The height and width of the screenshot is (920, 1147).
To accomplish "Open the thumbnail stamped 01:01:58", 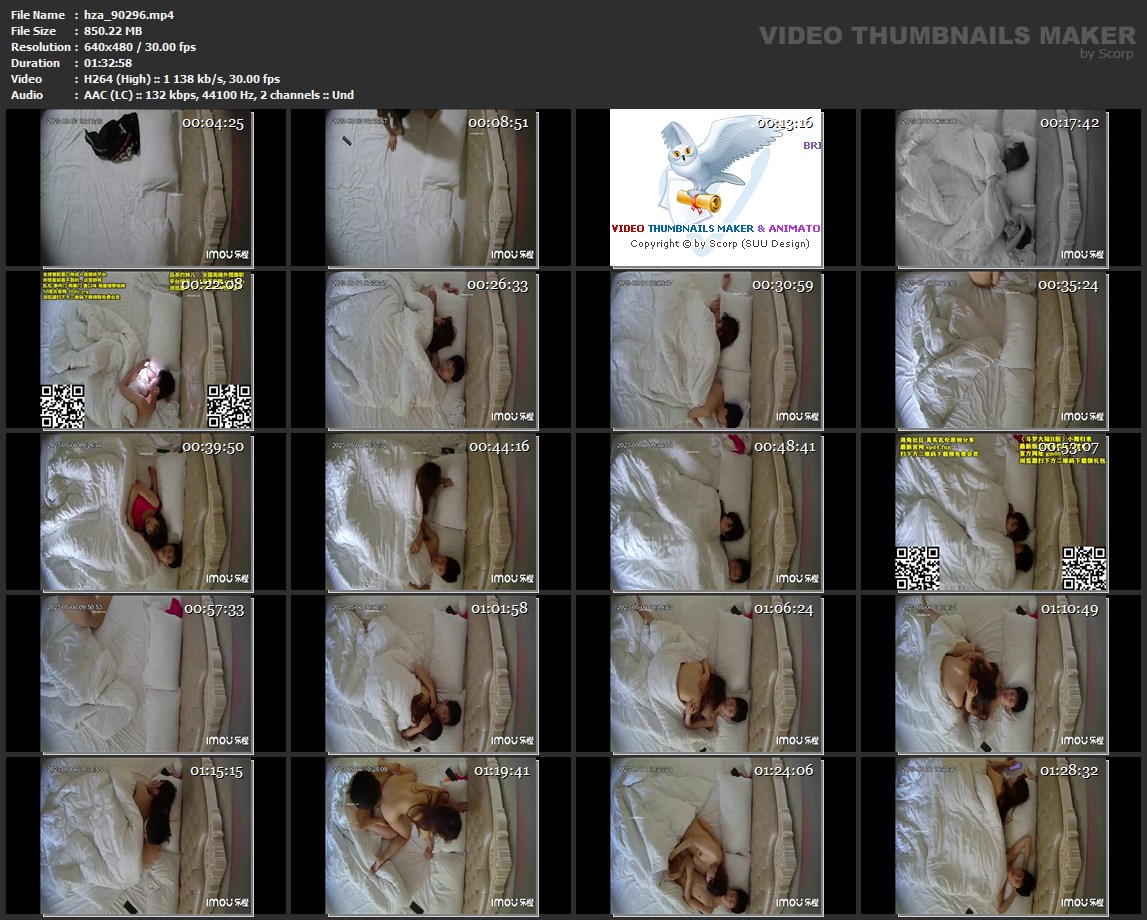I will click(431, 674).
